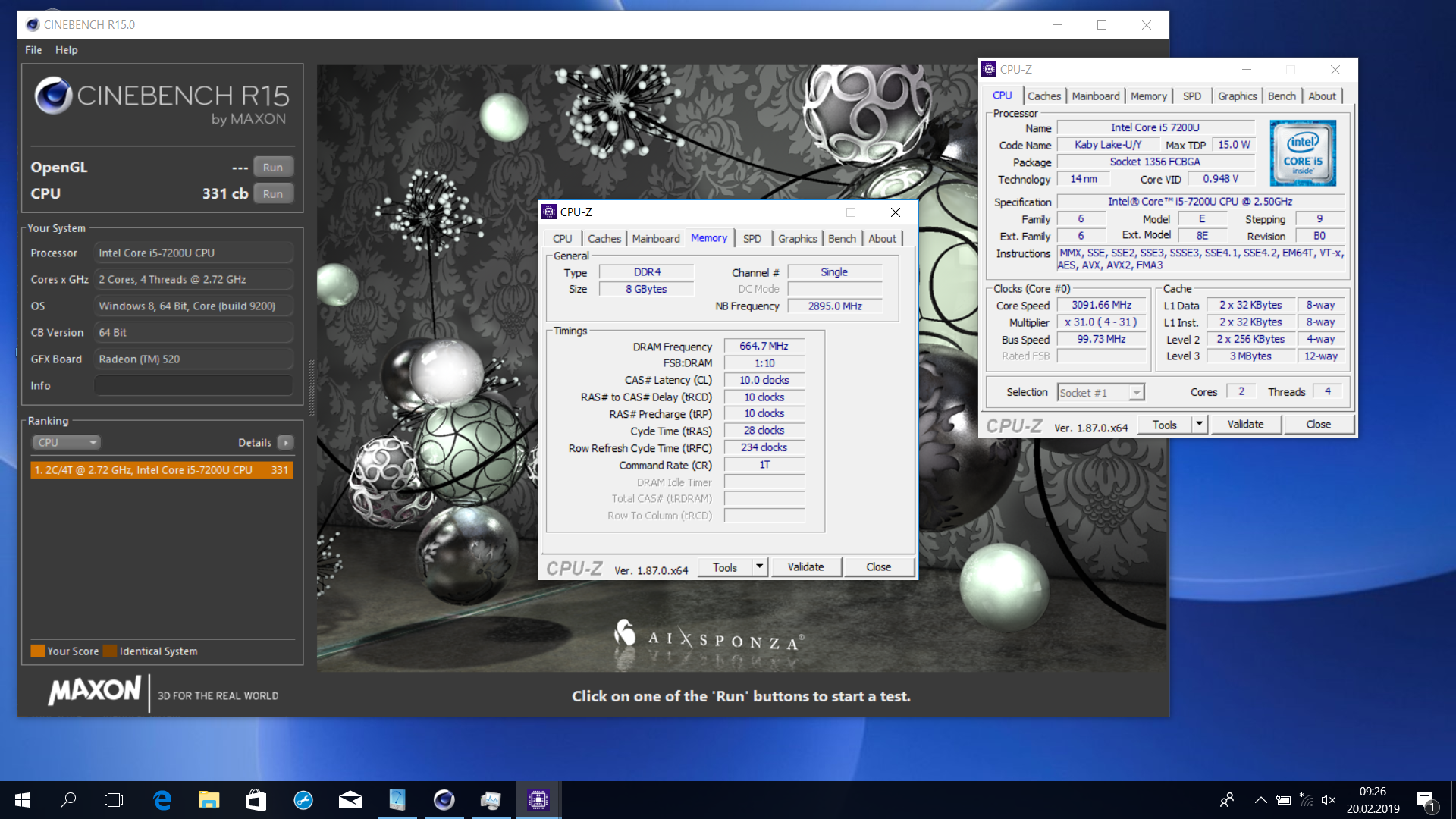Click Close in top-right CPU-Z window
Image resolution: width=1456 pixels, height=819 pixels.
[x=1318, y=425]
